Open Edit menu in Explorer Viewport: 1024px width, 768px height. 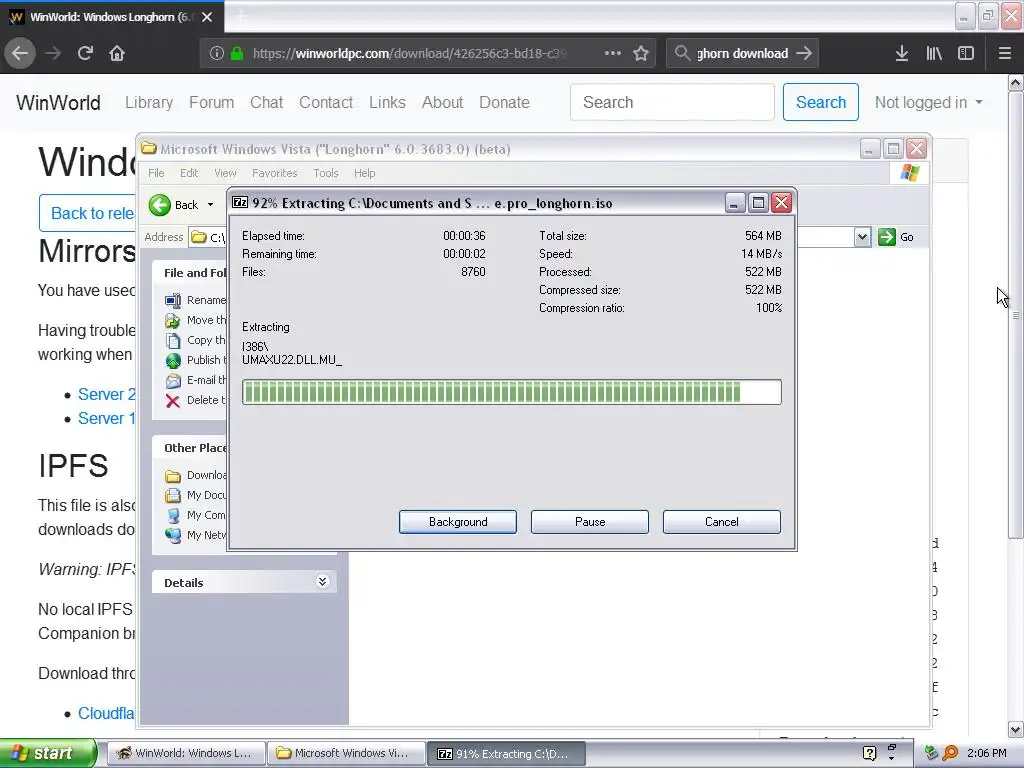189,173
